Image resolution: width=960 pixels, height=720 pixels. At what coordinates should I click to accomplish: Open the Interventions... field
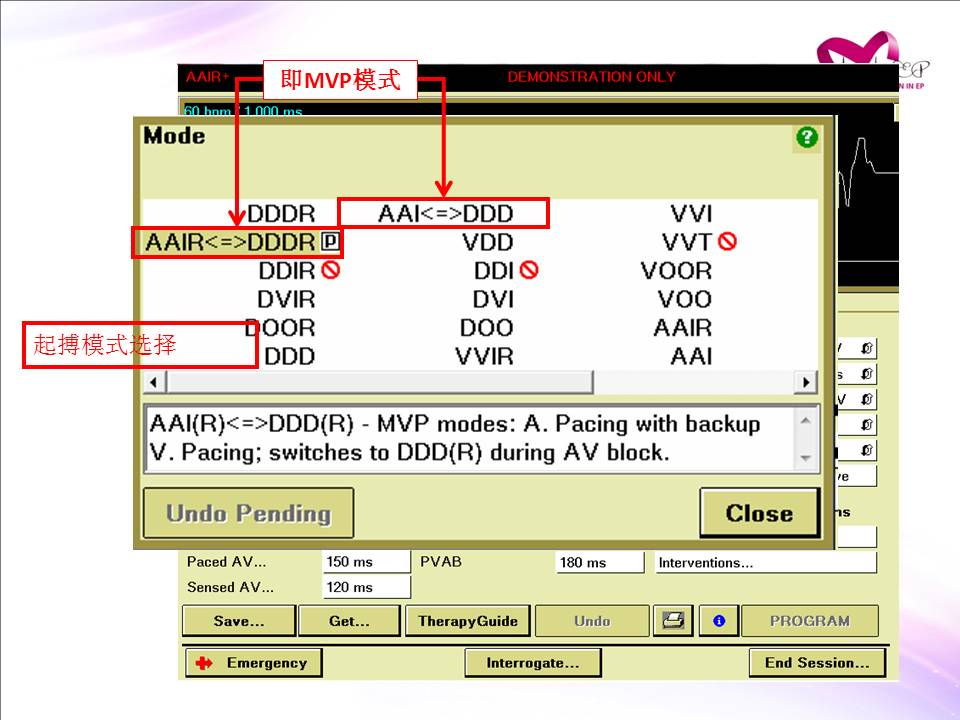(x=765, y=562)
